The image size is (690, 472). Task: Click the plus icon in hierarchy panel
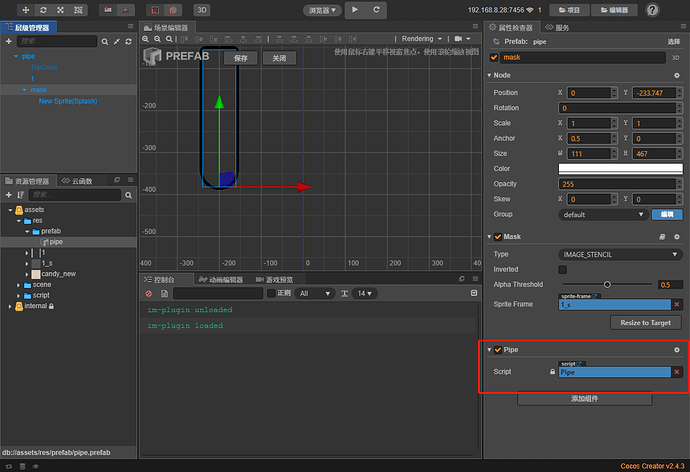coord(8,41)
